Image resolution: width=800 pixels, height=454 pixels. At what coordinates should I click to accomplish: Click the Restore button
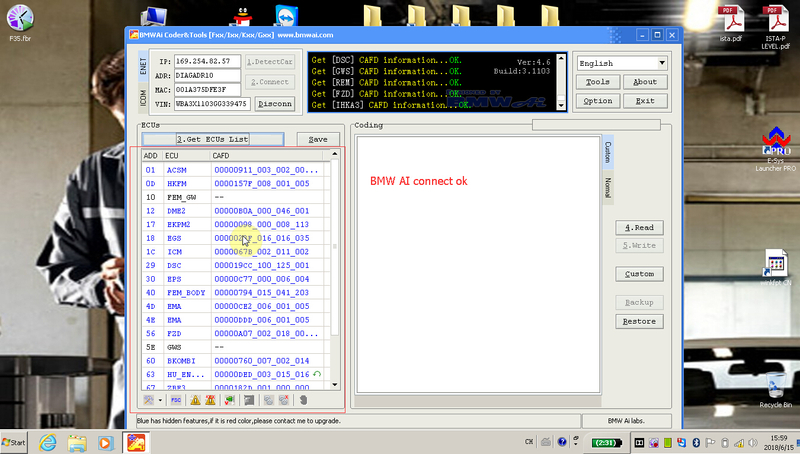coord(639,321)
